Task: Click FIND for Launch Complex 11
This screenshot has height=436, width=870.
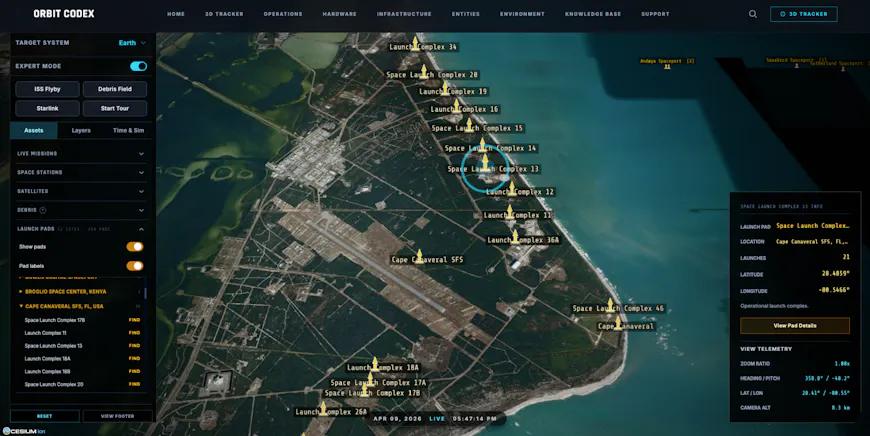Action: click(134, 333)
